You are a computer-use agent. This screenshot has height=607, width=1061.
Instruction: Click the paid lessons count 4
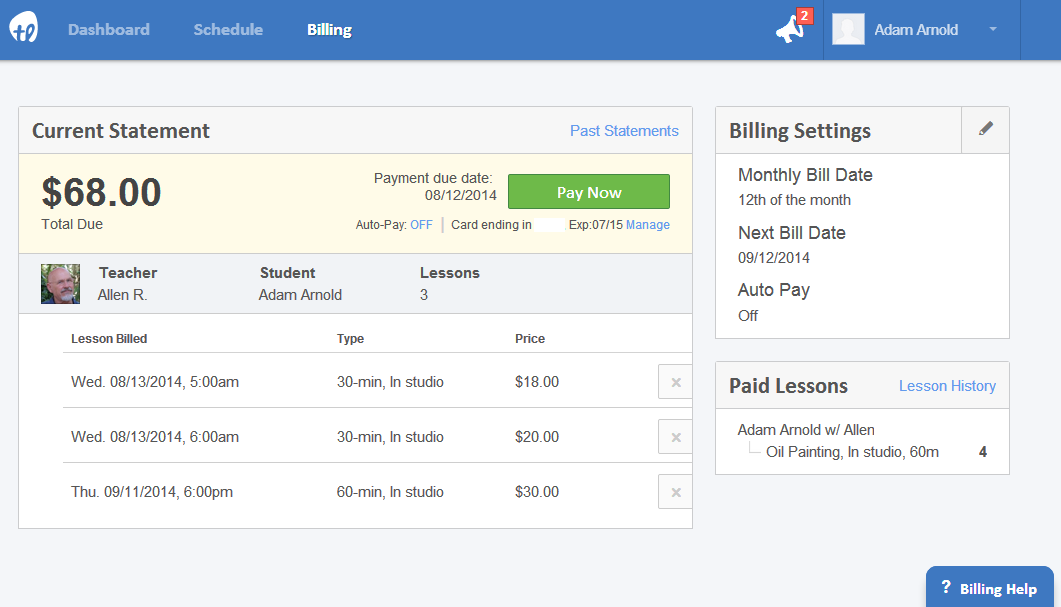(983, 452)
